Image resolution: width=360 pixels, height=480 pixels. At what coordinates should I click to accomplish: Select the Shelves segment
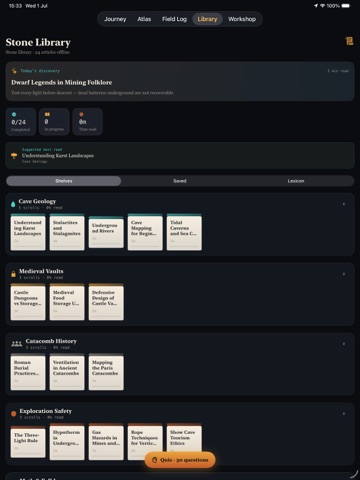64,181
